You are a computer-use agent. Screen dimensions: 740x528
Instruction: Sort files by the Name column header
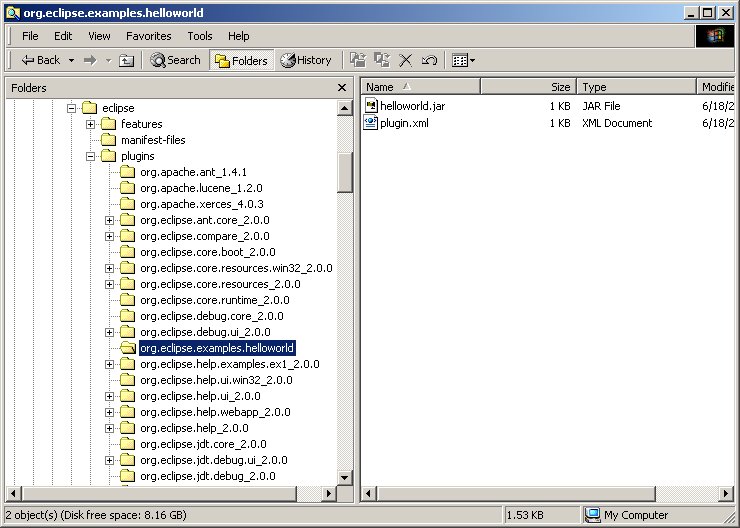point(420,87)
